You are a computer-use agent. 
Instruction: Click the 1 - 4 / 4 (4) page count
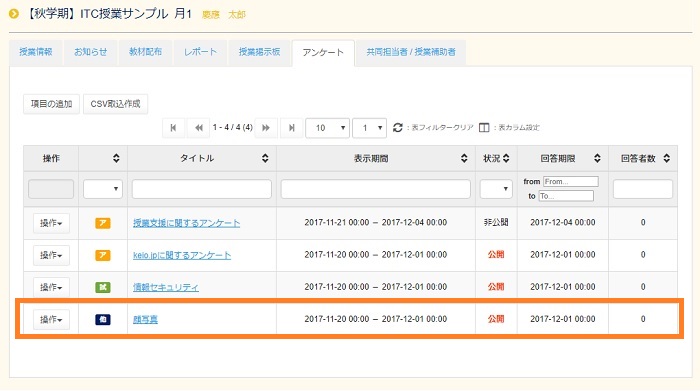coord(233,128)
